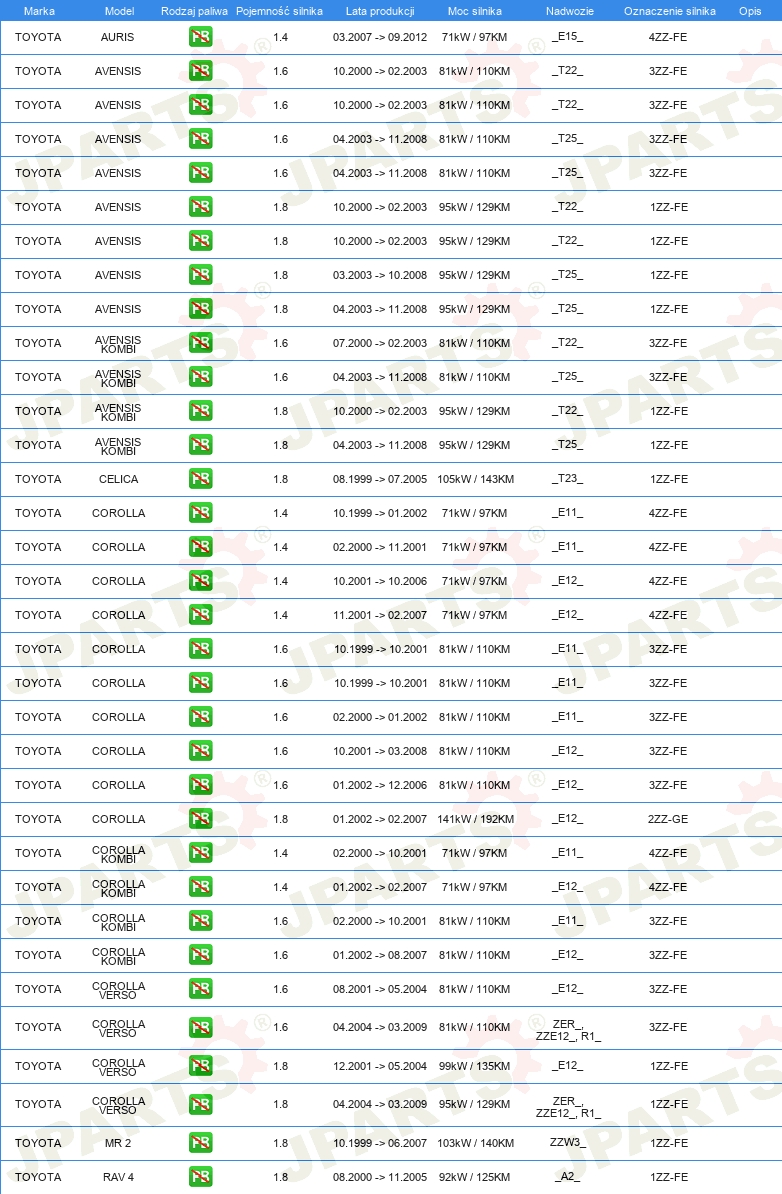Screen dimensions: 782x1194
Task: Click fuel icon for COROLLA KOMBI 1.4 02.2000 row
Action: coord(201,853)
